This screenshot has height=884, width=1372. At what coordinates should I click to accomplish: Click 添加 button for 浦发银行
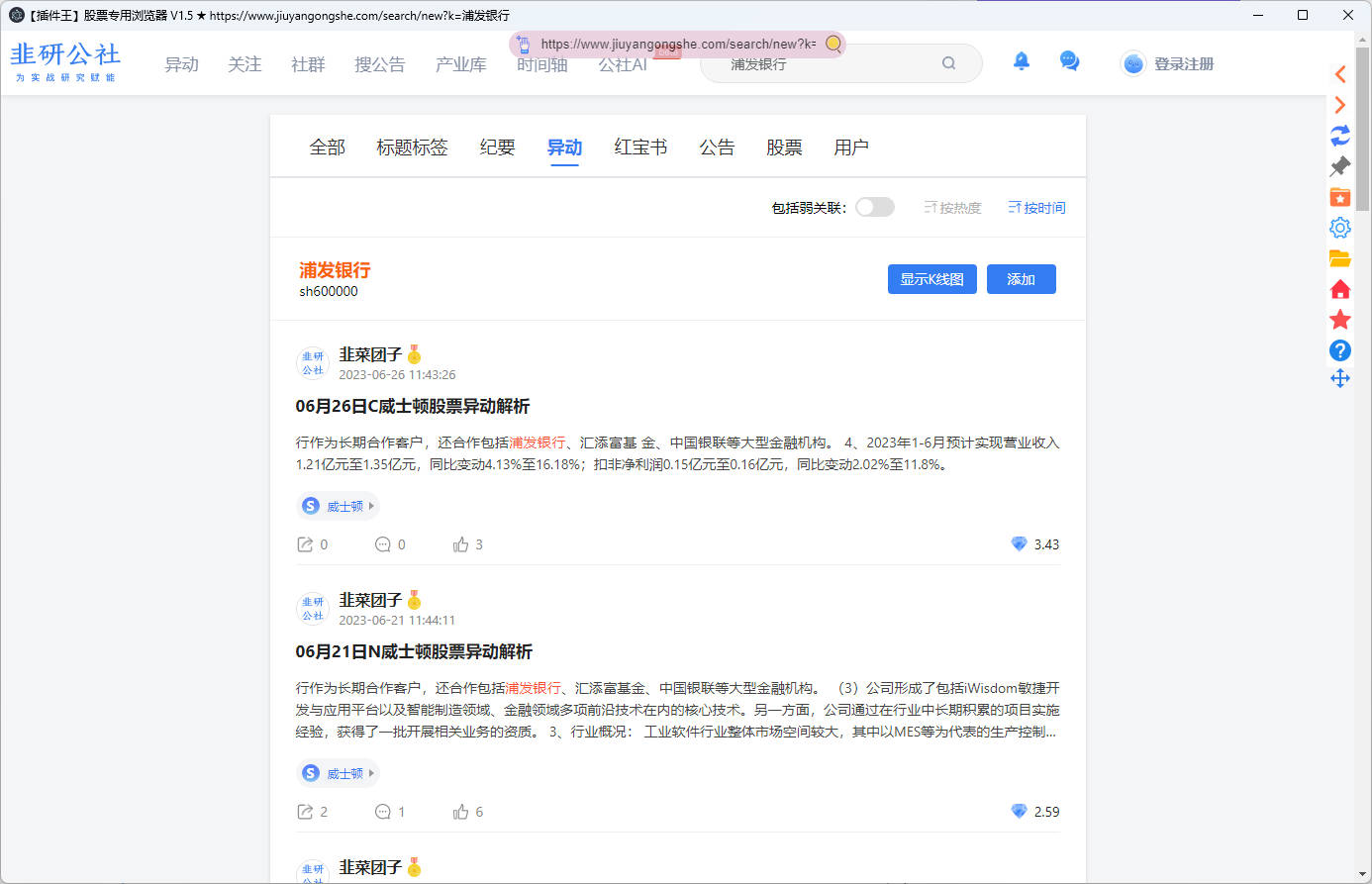click(1022, 279)
